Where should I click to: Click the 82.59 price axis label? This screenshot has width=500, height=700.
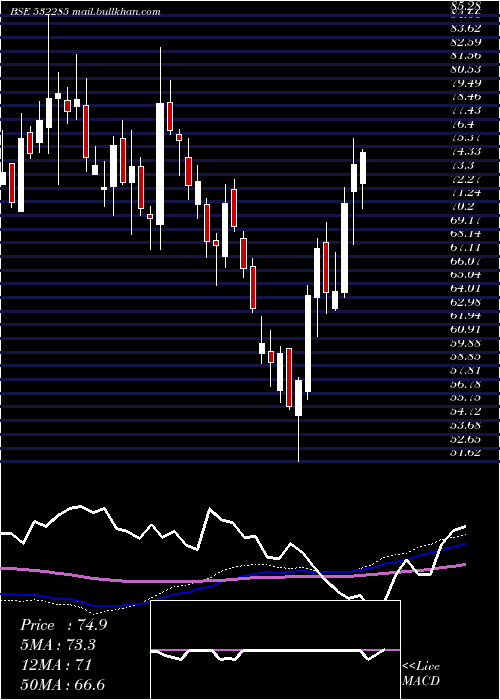click(466, 42)
